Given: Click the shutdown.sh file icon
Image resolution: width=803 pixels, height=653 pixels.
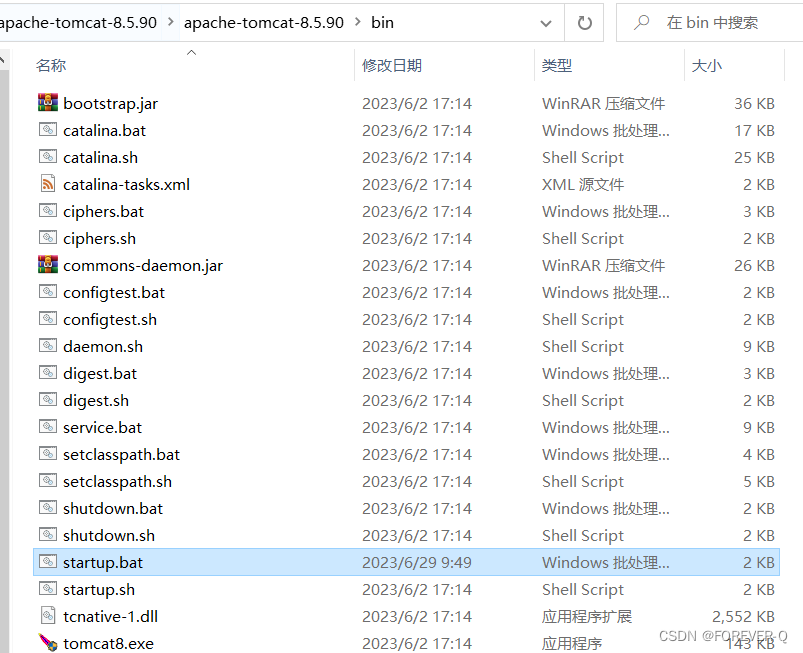Looking at the screenshot, I should coord(48,535).
